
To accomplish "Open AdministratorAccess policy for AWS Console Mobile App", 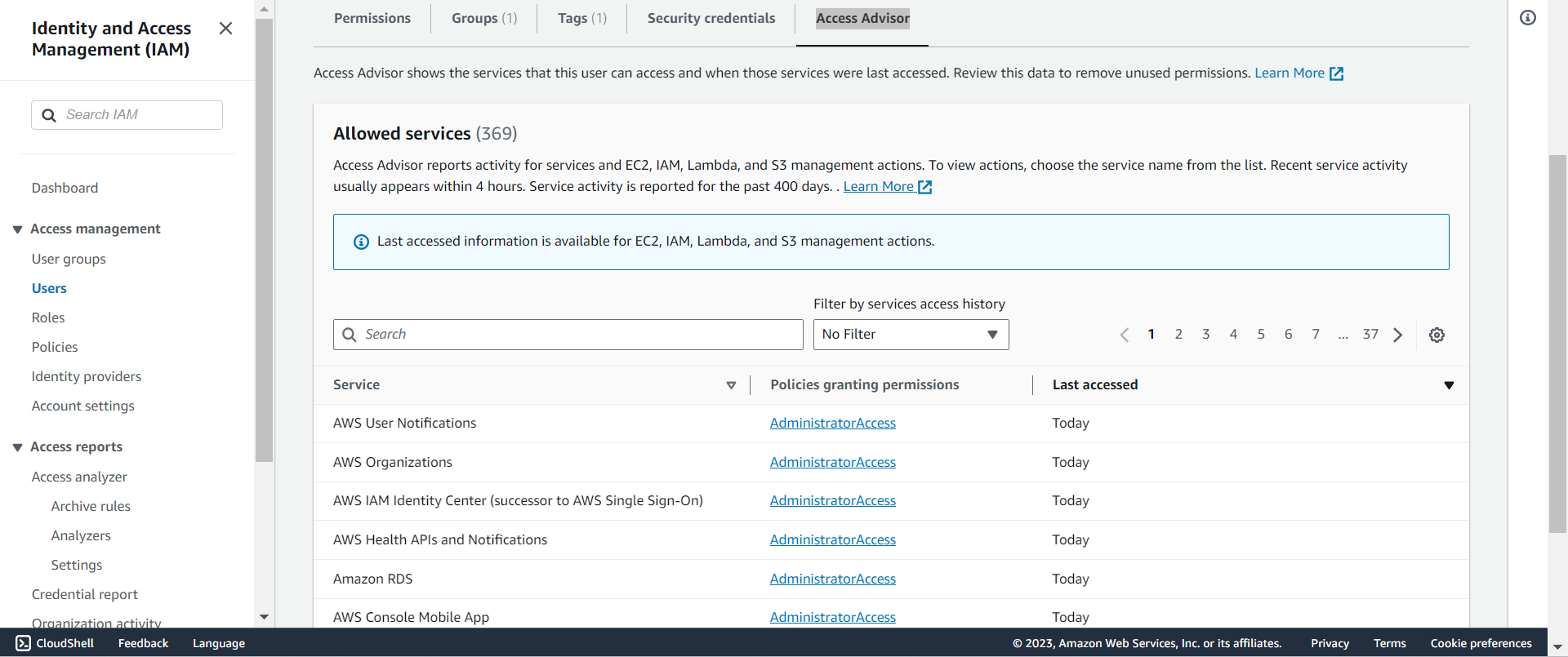I will (833, 617).
